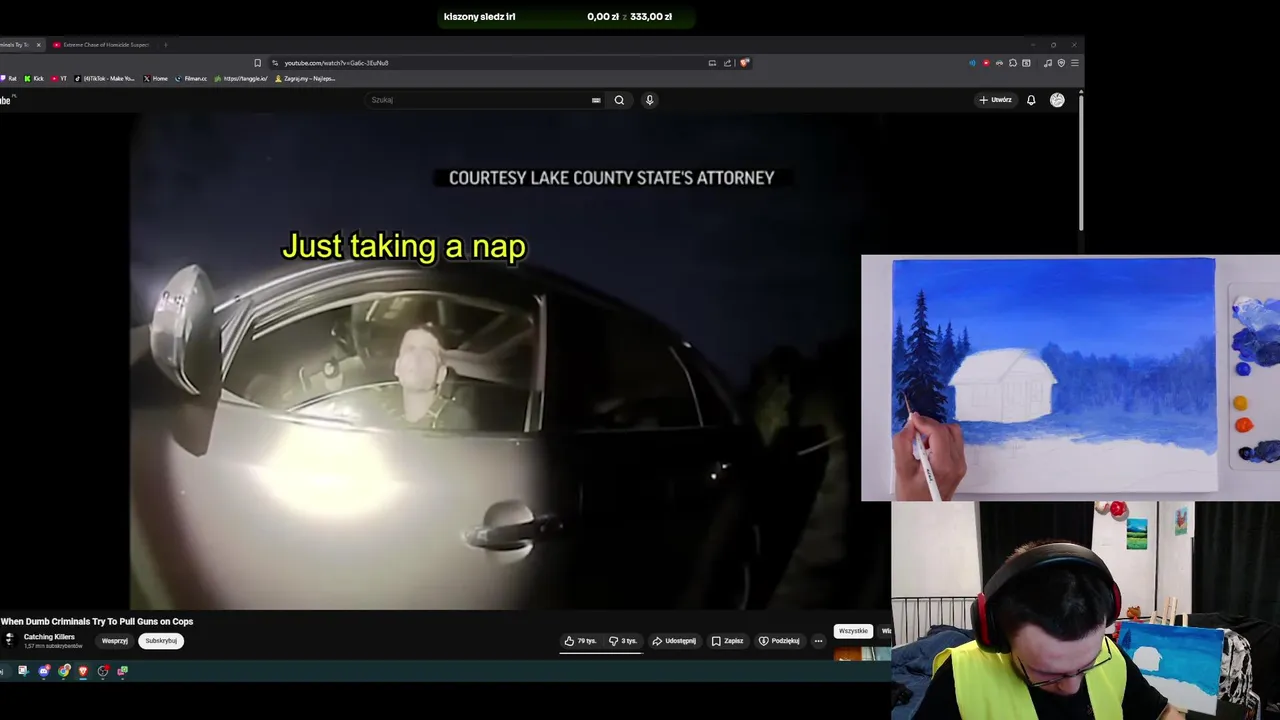The height and width of the screenshot is (720, 1280).
Task: Click the Subskrybuj button
Action: tap(161, 641)
